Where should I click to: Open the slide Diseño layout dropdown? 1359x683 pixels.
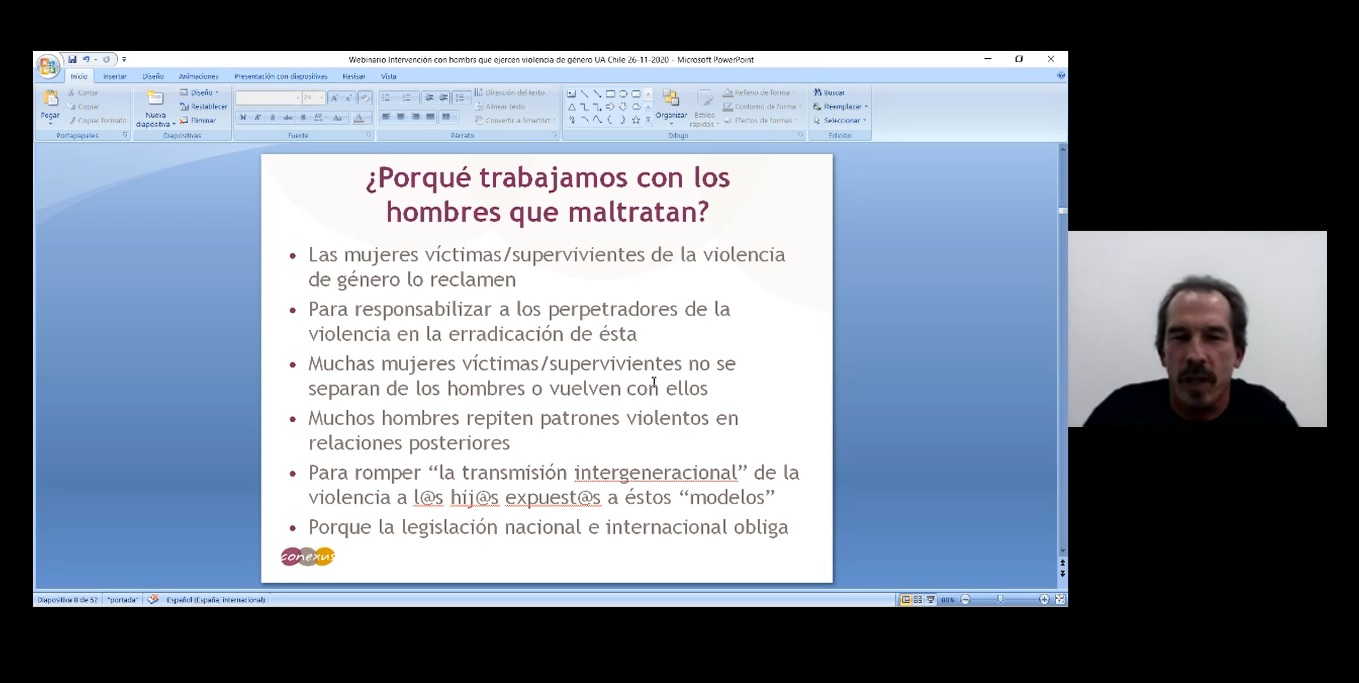coord(198,92)
